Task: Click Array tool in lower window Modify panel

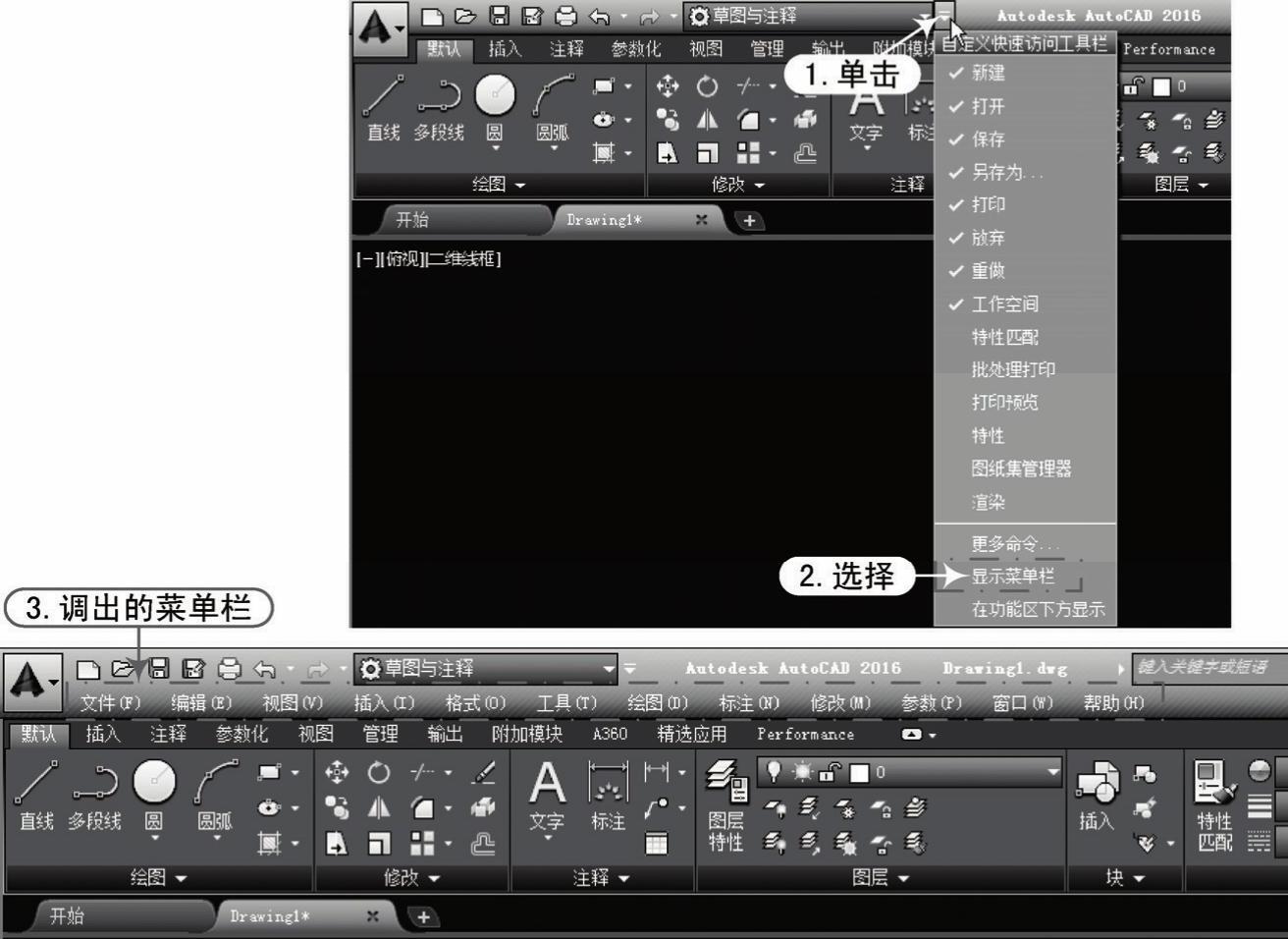Action: (x=423, y=843)
